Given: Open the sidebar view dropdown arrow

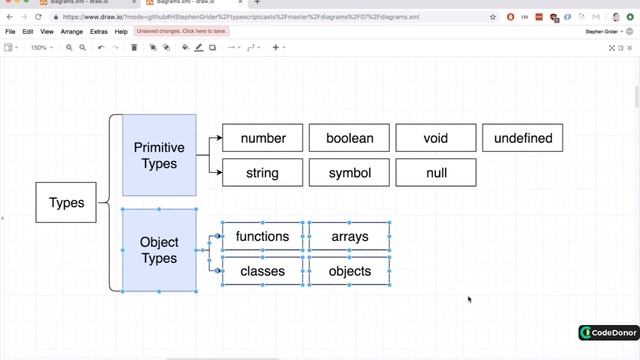Looking at the screenshot, I should [x=17, y=48].
